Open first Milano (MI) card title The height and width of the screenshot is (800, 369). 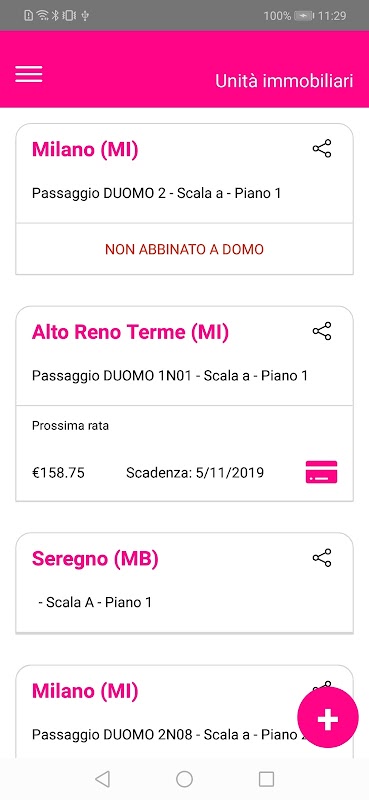85,149
